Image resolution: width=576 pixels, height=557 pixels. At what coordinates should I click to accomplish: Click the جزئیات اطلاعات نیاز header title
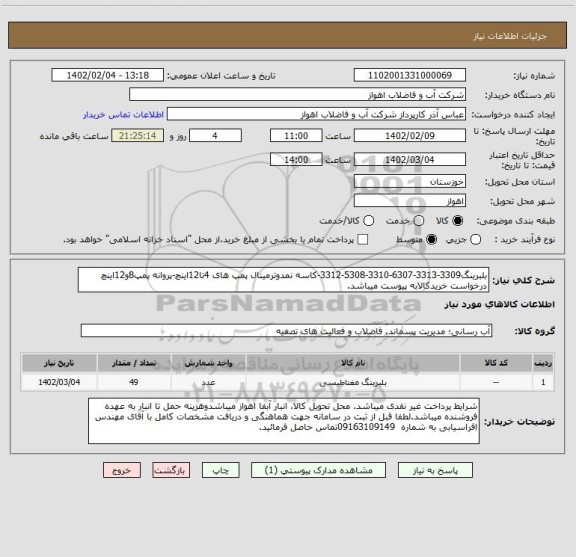coord(510,36)
